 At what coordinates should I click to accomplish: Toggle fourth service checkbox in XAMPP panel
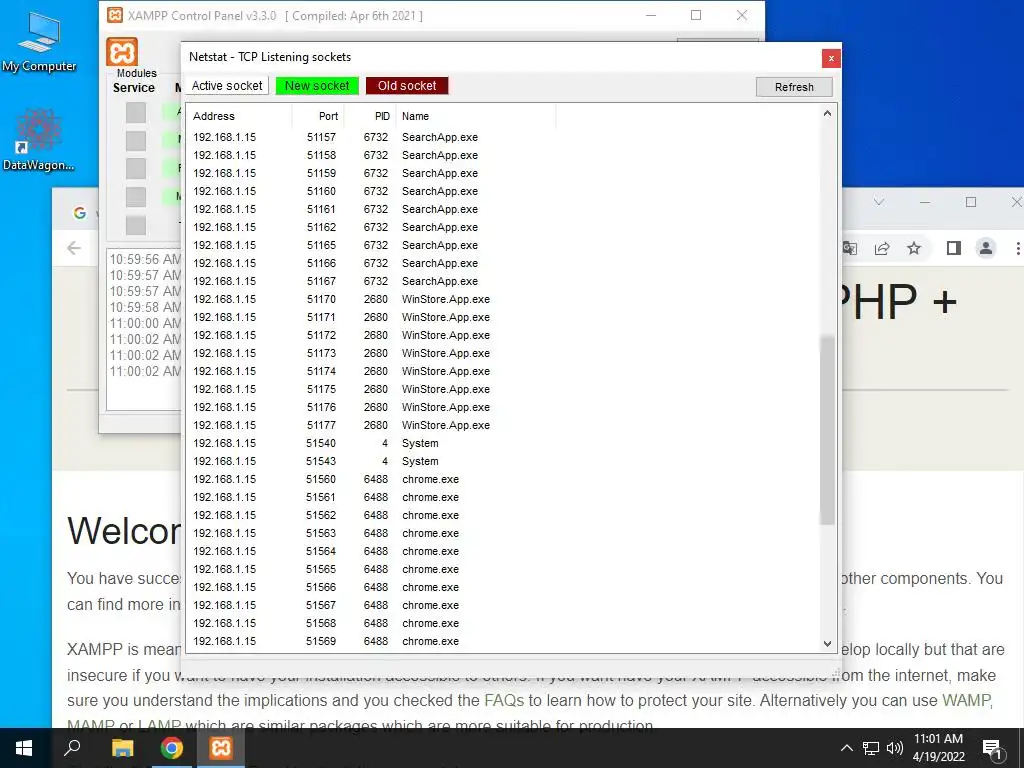click(x=136, y=197)
